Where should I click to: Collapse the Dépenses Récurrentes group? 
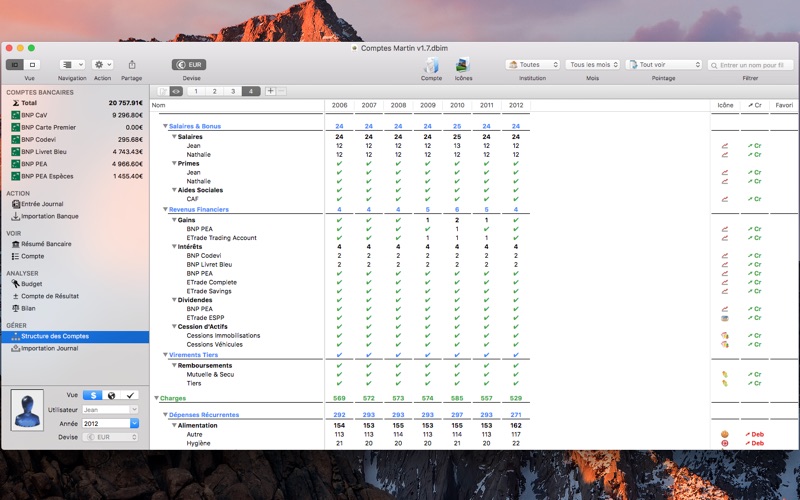tap(165, 415)
